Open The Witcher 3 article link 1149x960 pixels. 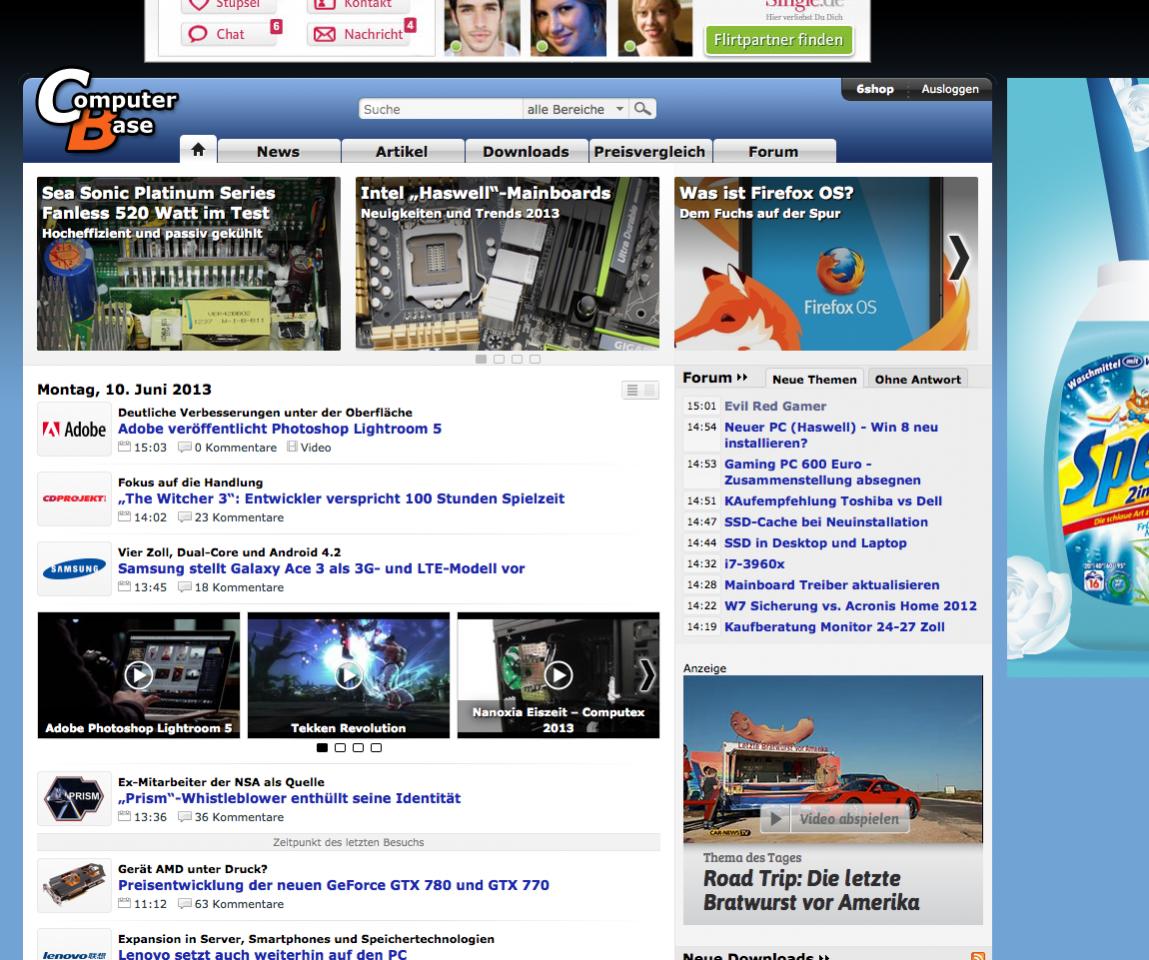click(341, 498)
